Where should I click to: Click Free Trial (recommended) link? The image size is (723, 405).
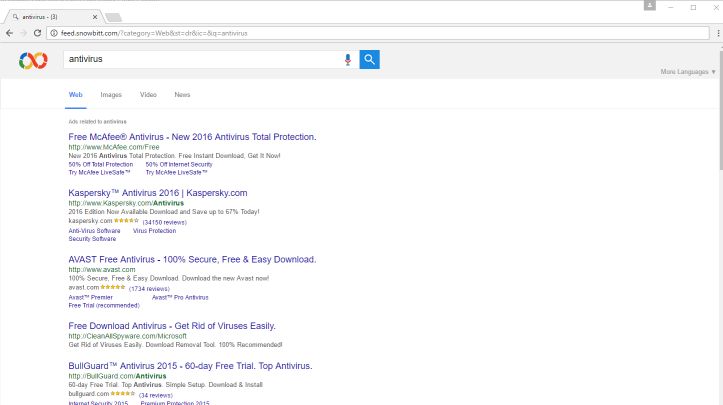pos(104,305)
